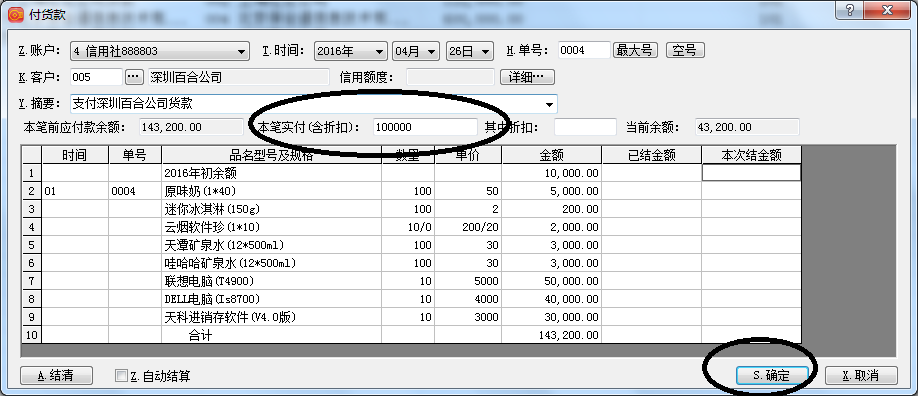This screenshot has width=918, height=396.
Task: Click the 深圳百合公司 customer name field
Action: [239, 77]
